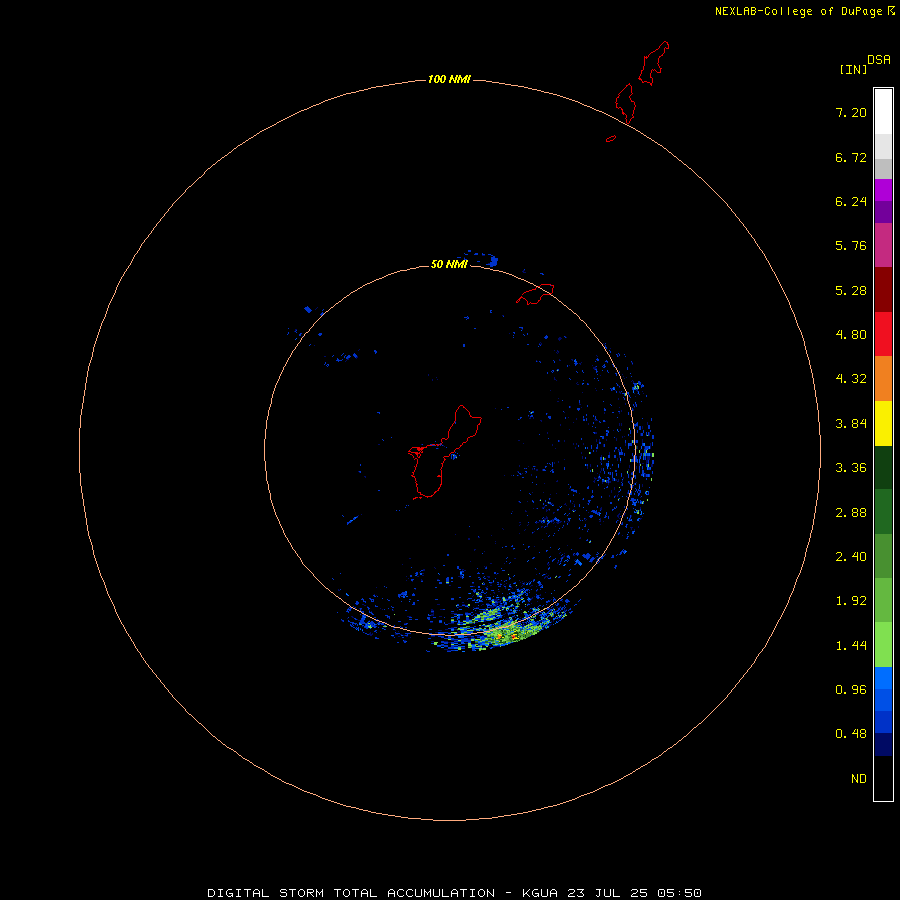The height and width of the screenshot is (900, 900).
Task: Click the light green legend swatch
Action: pyautogui.click(x=883, y=645)
